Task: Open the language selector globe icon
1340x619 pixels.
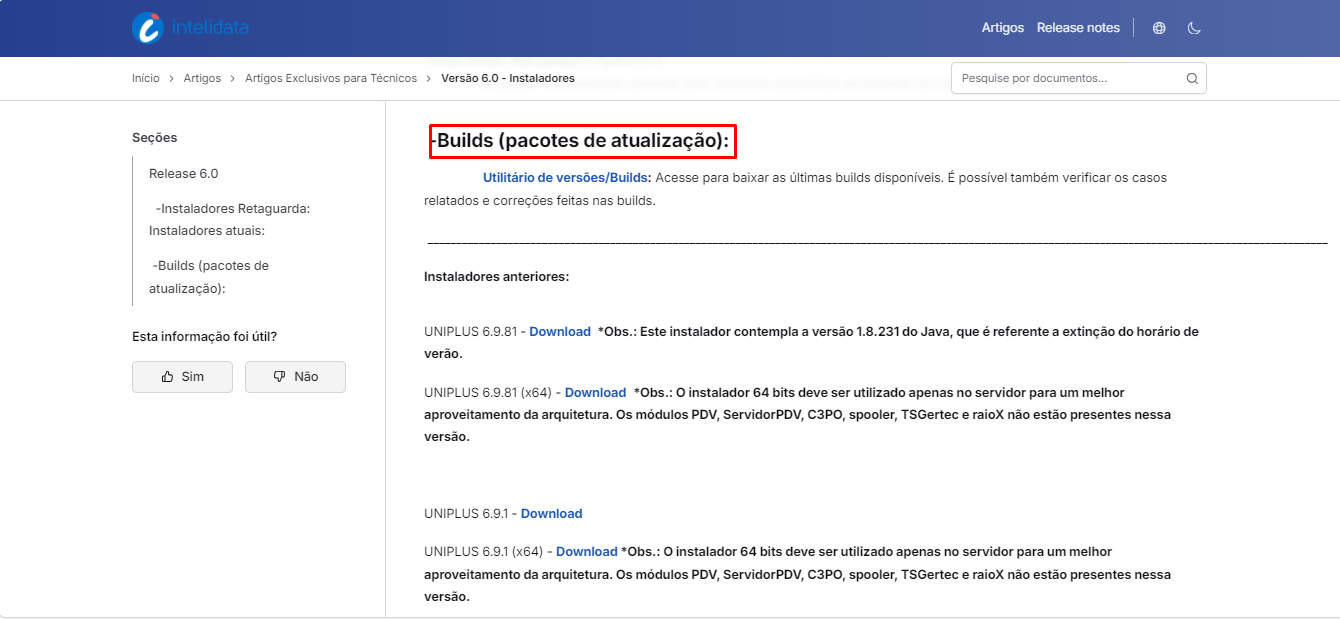Action: (1159, 28)
